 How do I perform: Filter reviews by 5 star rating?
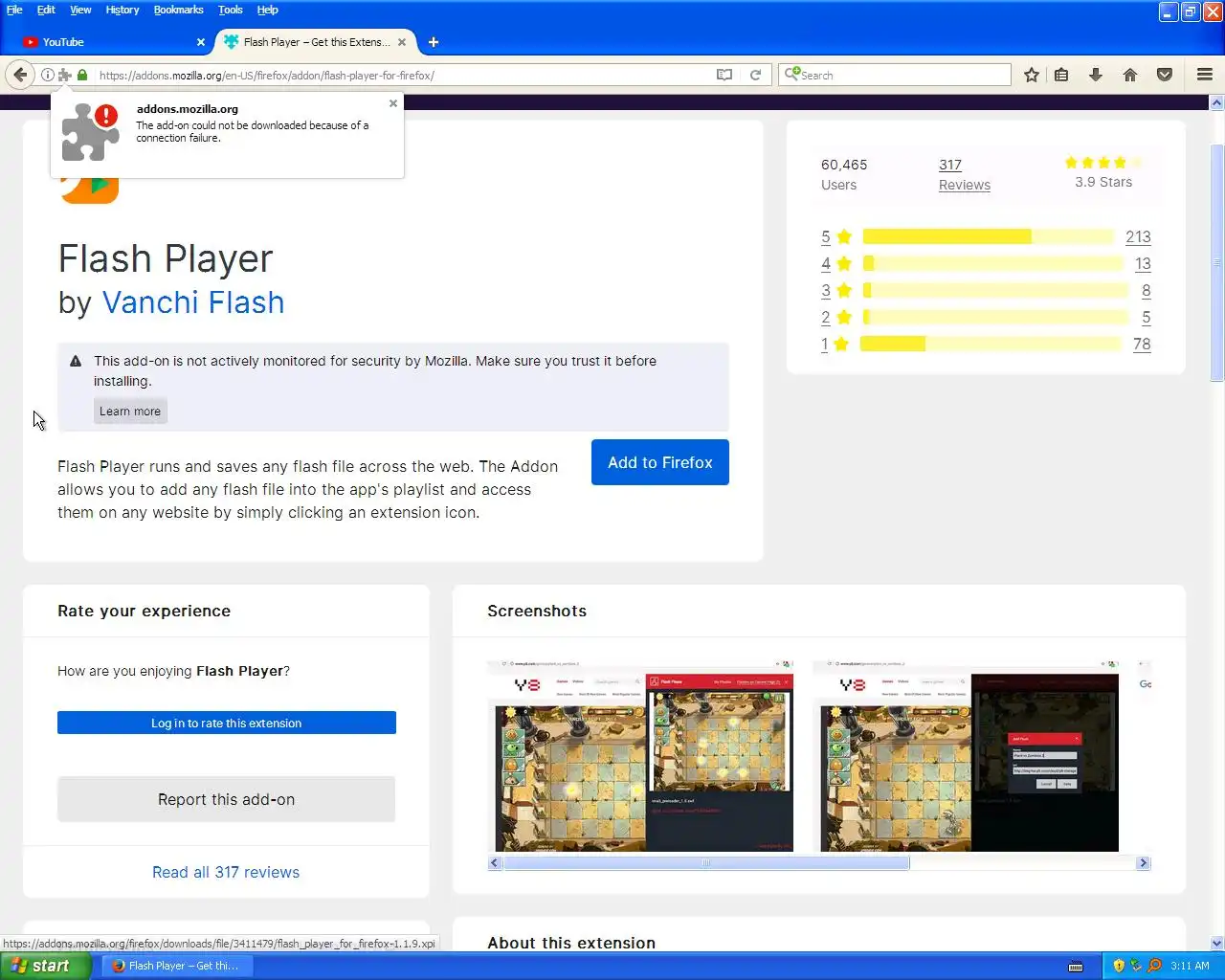coord(836,236)
